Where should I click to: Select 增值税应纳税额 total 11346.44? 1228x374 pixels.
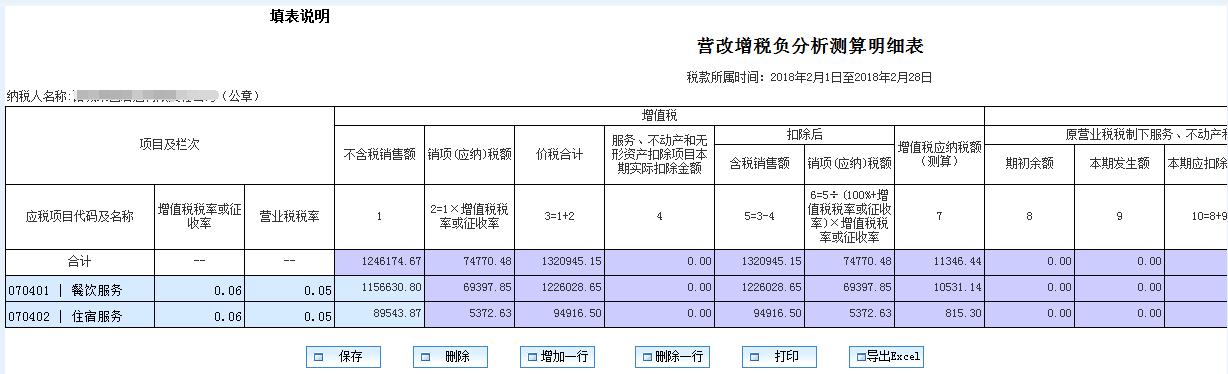[x=940, y=261]
